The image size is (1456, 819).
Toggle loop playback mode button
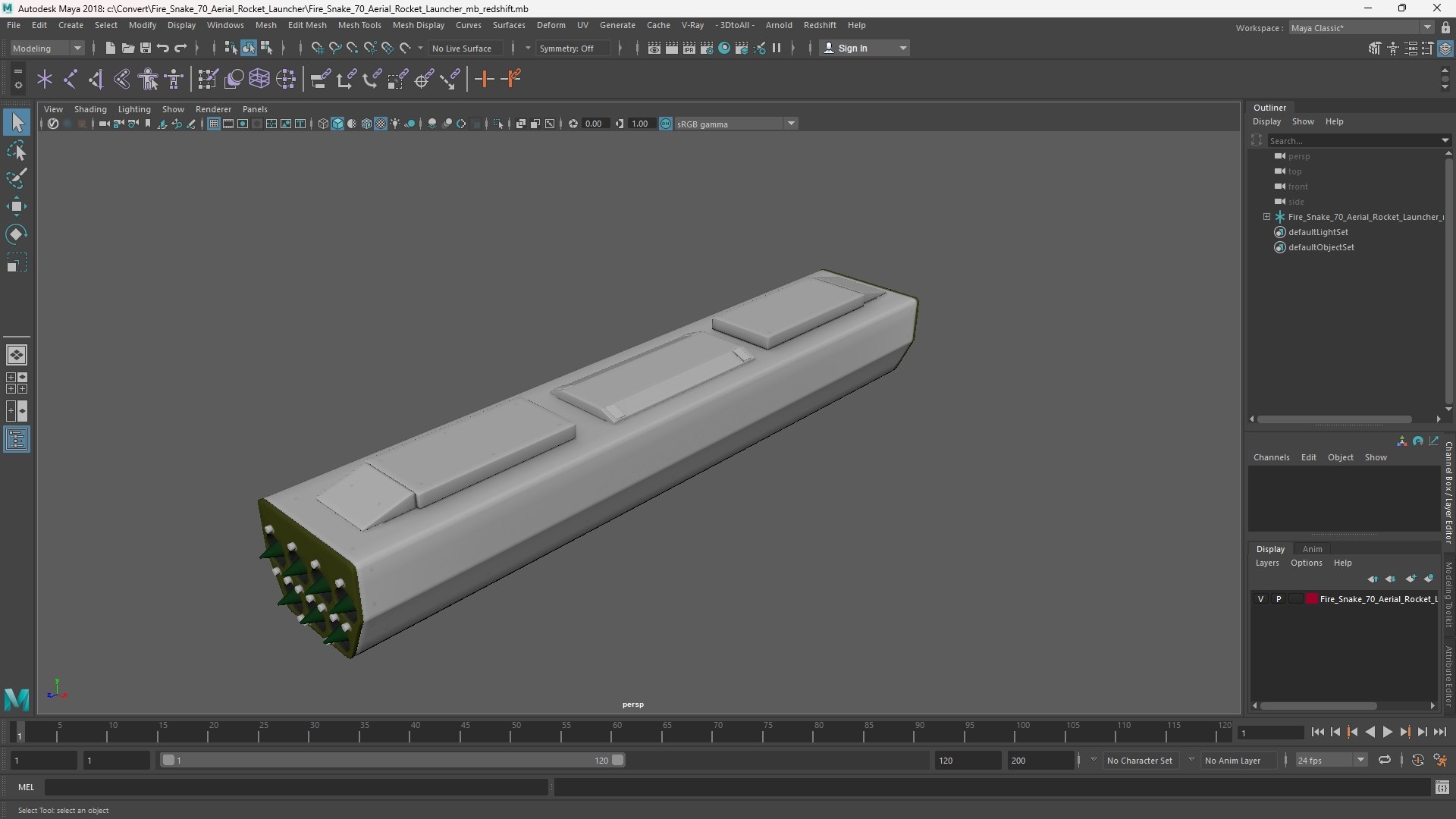pos(1384,760)
